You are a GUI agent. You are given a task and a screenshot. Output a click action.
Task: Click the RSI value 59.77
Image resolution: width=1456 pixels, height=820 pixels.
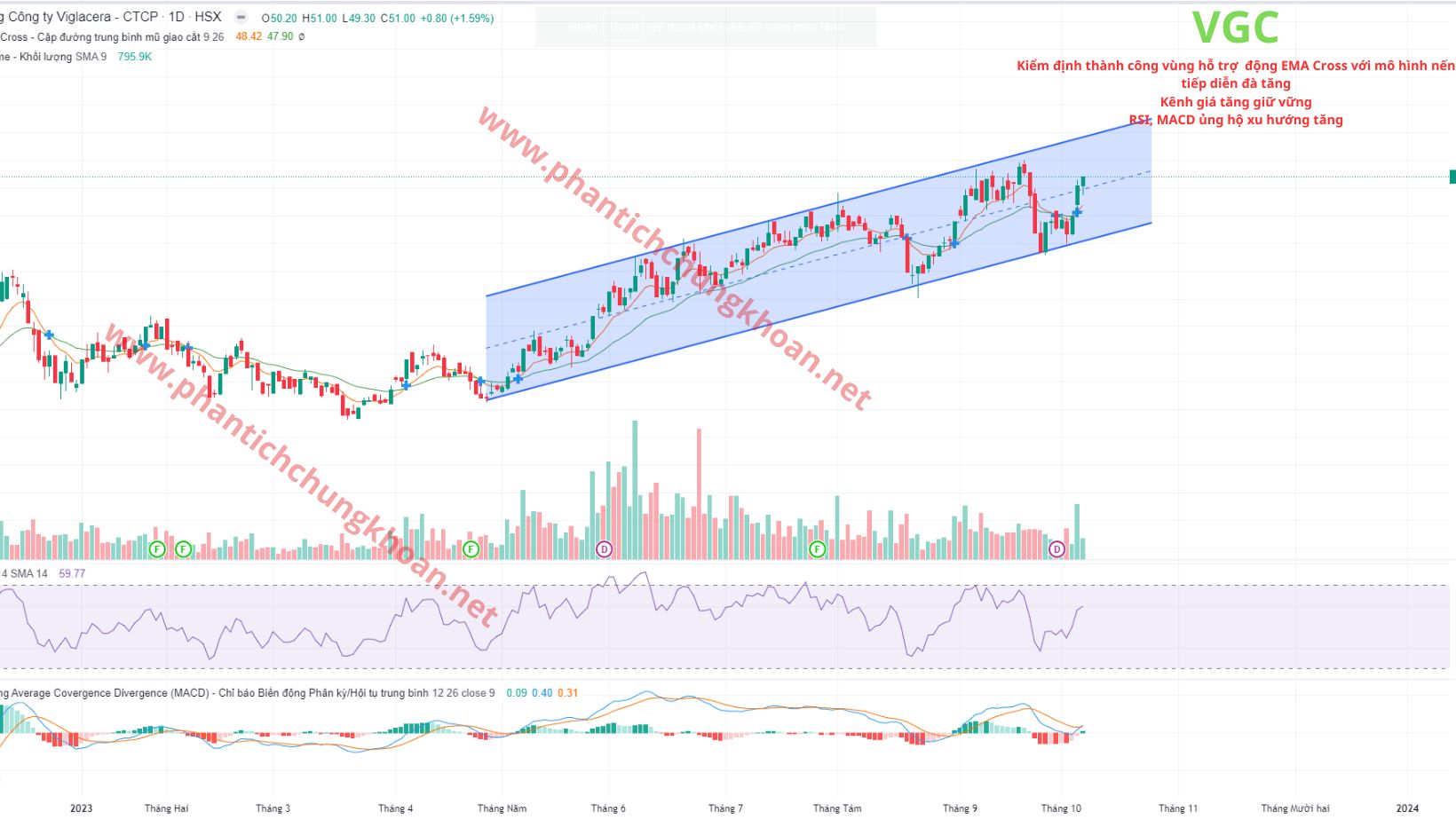[72, 574]
